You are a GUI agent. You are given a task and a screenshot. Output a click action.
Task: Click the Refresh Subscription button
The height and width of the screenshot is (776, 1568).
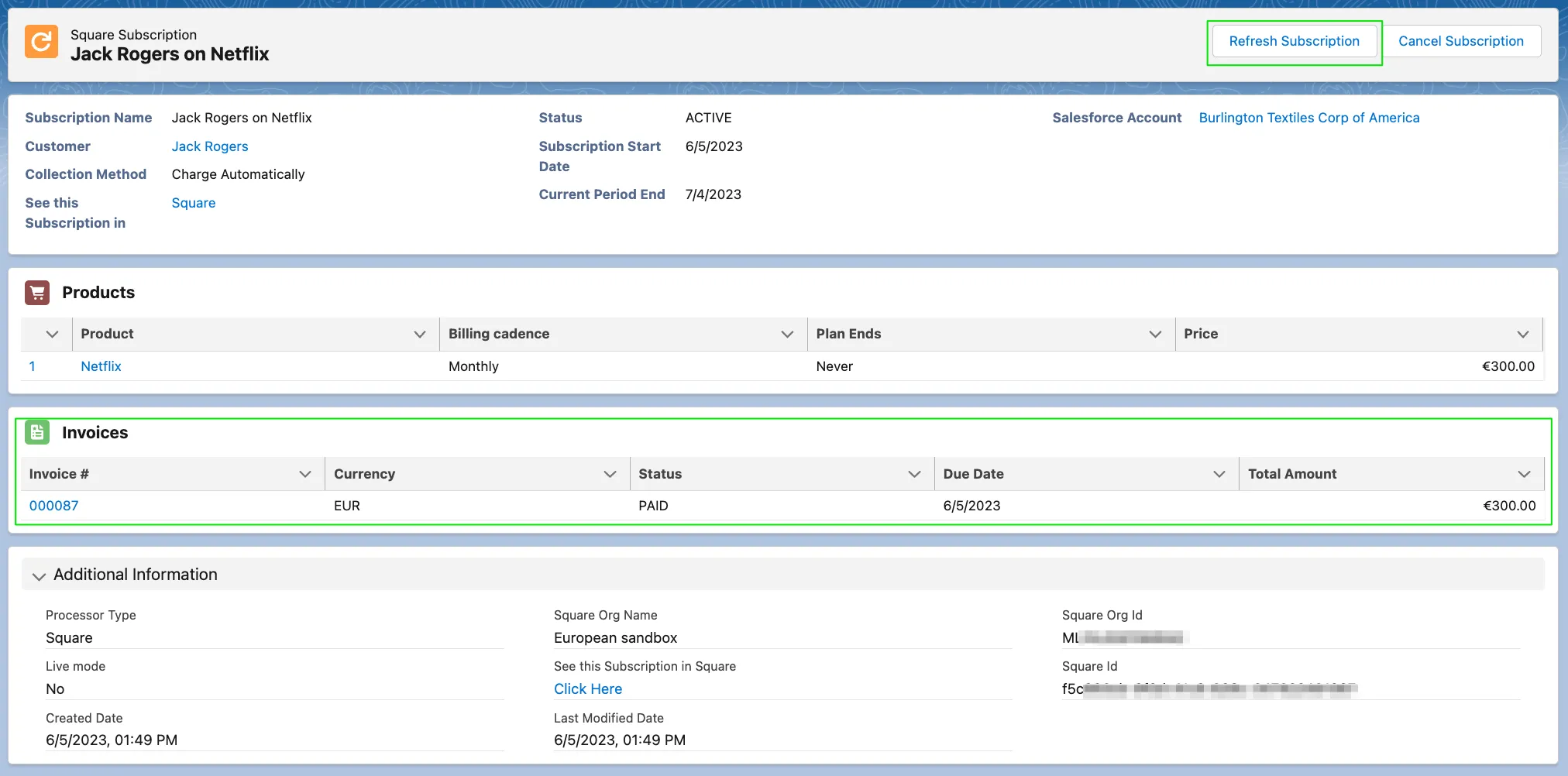[x=1294, y=41]
